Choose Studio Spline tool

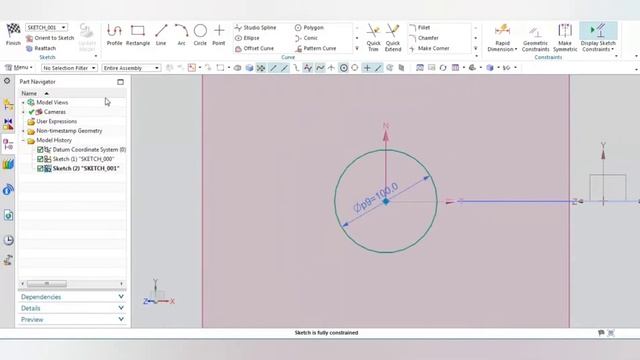[x=256, y=27]
